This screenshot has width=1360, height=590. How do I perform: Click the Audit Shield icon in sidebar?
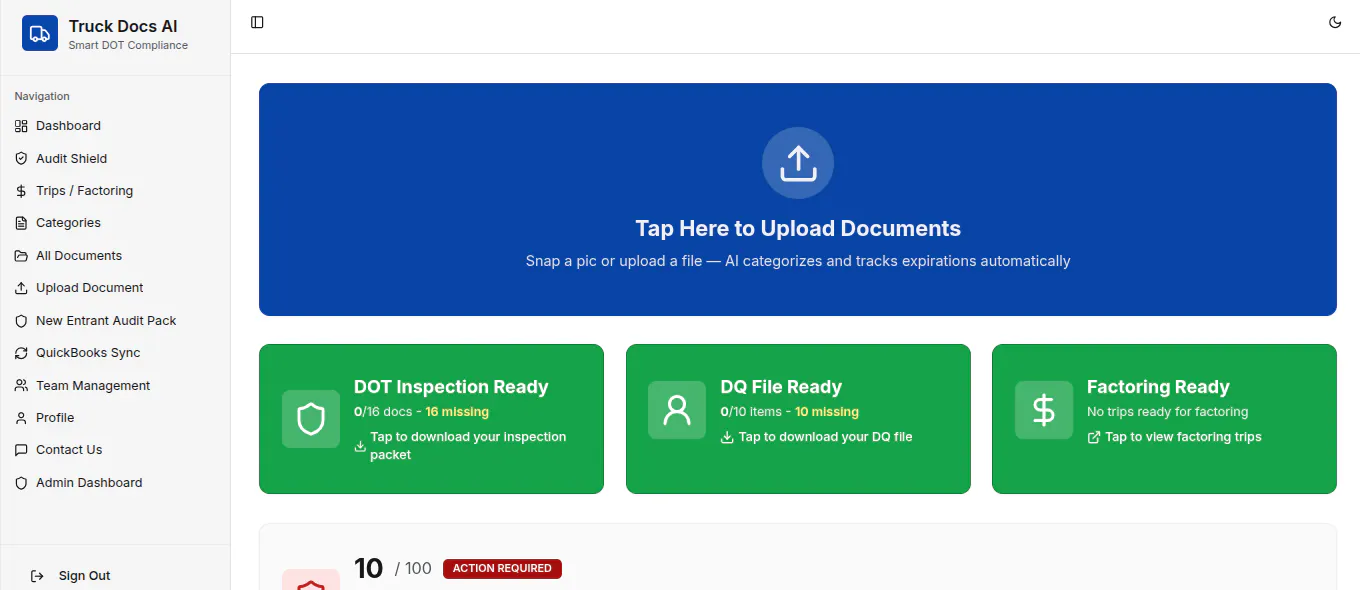pos(21,158)
